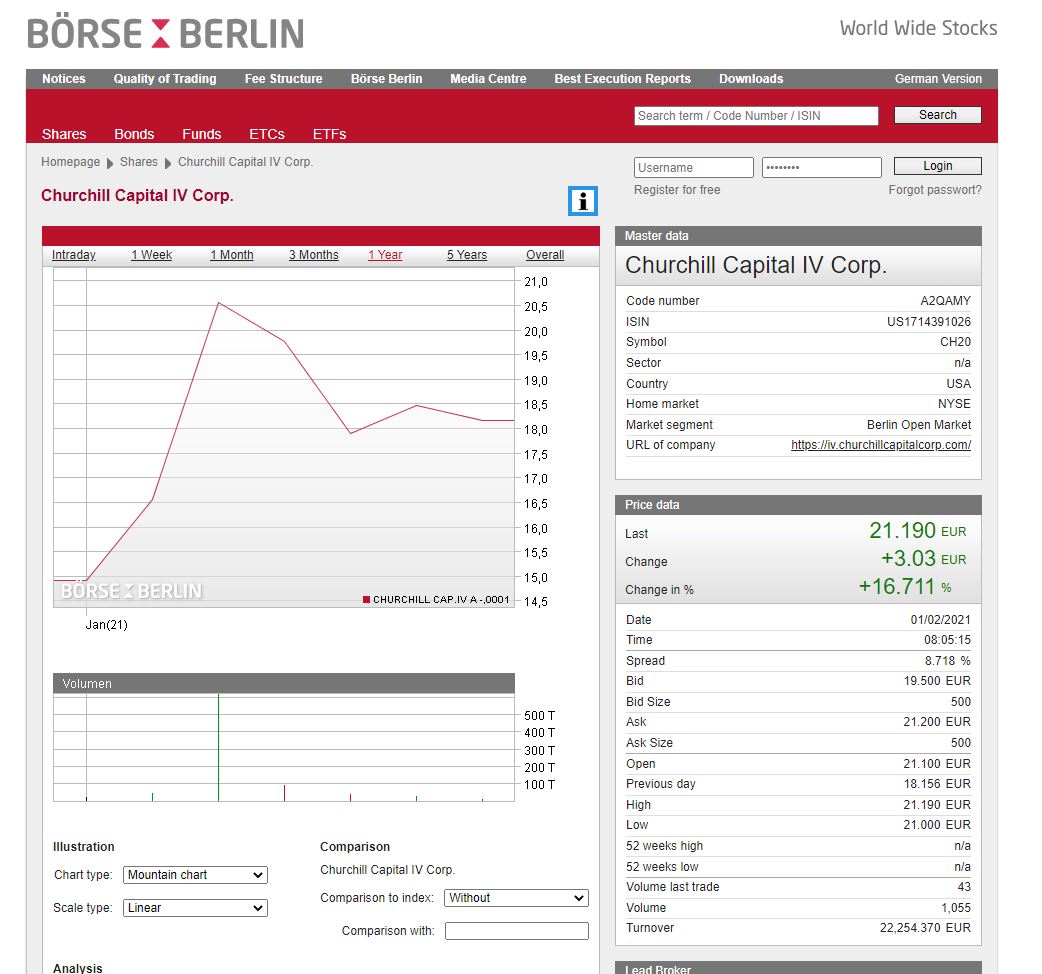Click Register for free link
Screen dimensions: 1042x974
(x=677, y=190)
